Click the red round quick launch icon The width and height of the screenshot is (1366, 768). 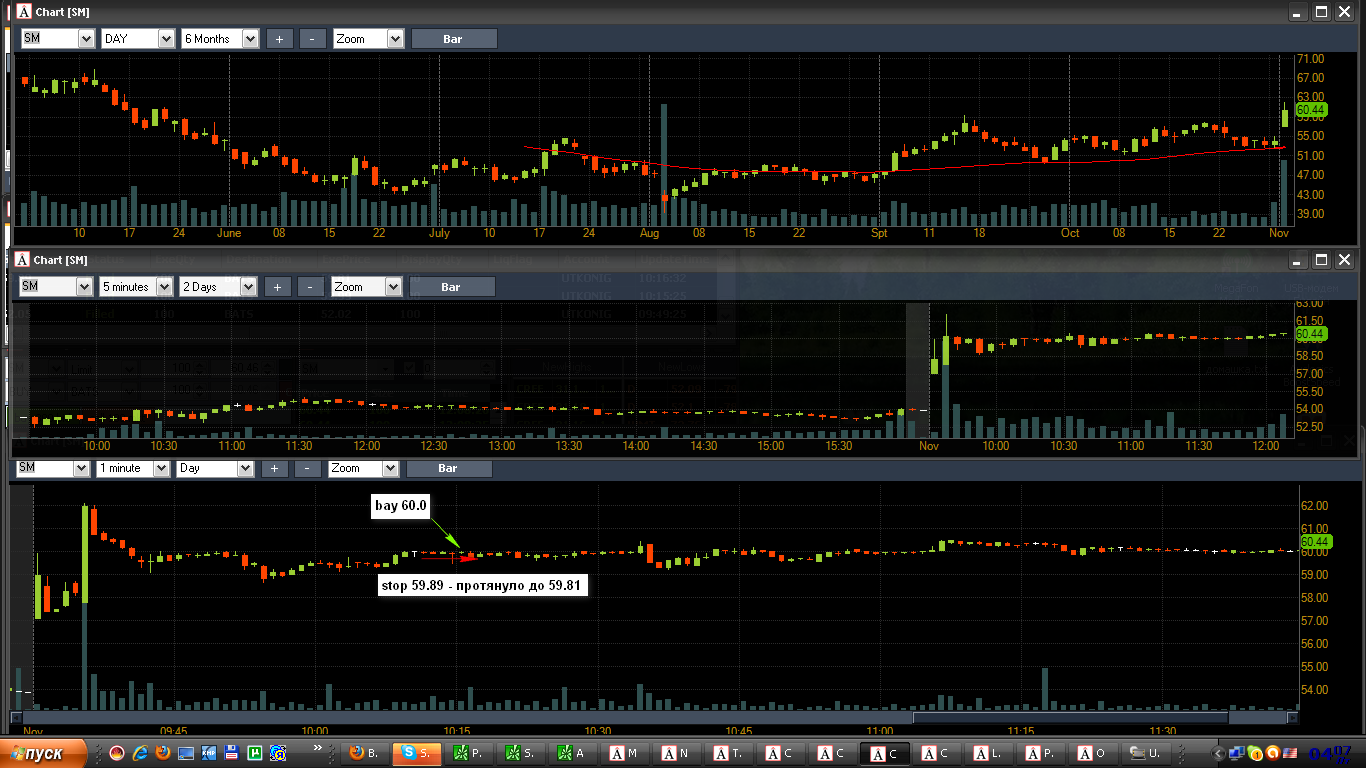coord(117,753)
